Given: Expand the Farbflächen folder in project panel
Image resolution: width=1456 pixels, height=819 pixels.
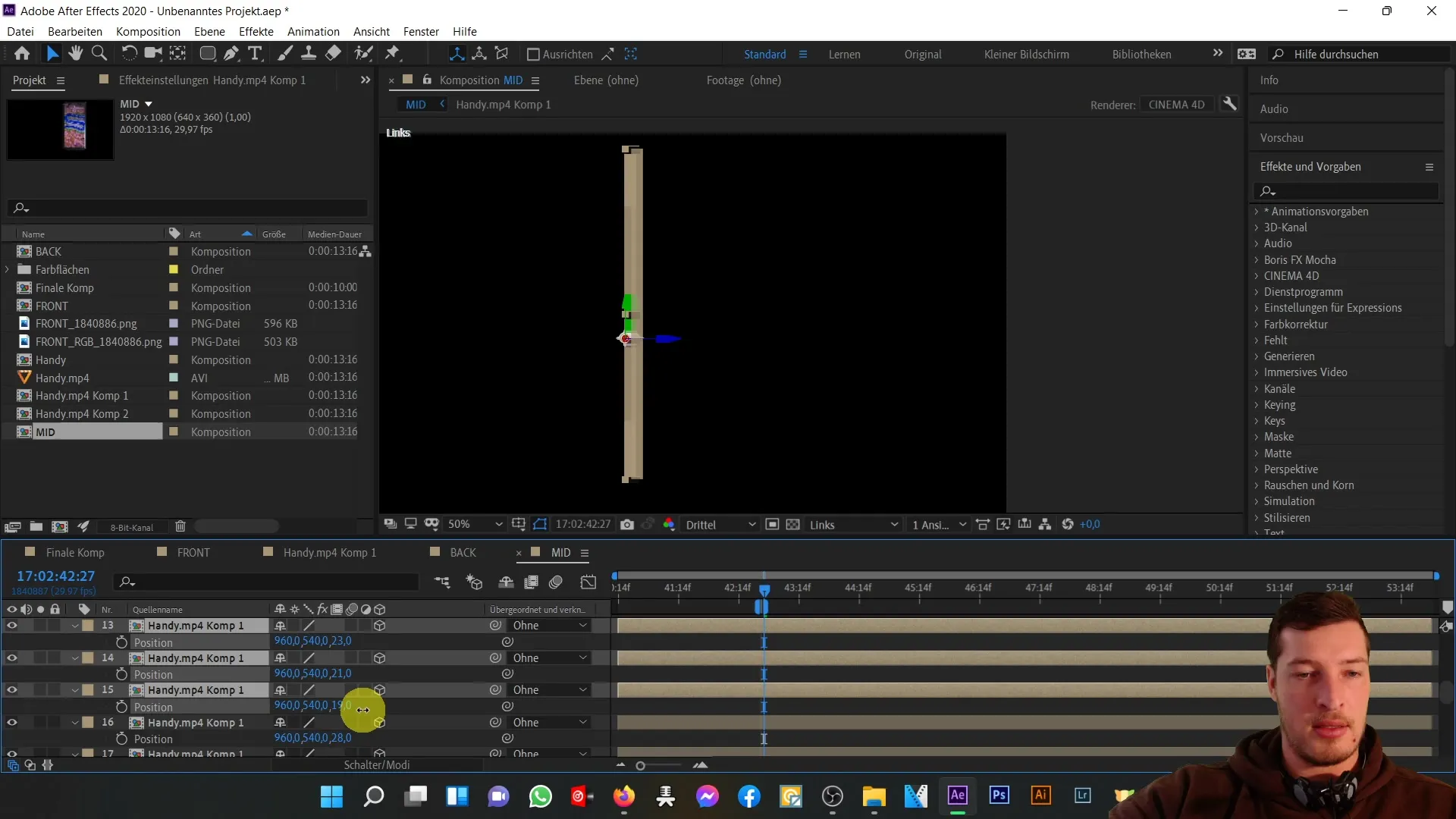Looking at the screenshot, I should pos(10,269).
